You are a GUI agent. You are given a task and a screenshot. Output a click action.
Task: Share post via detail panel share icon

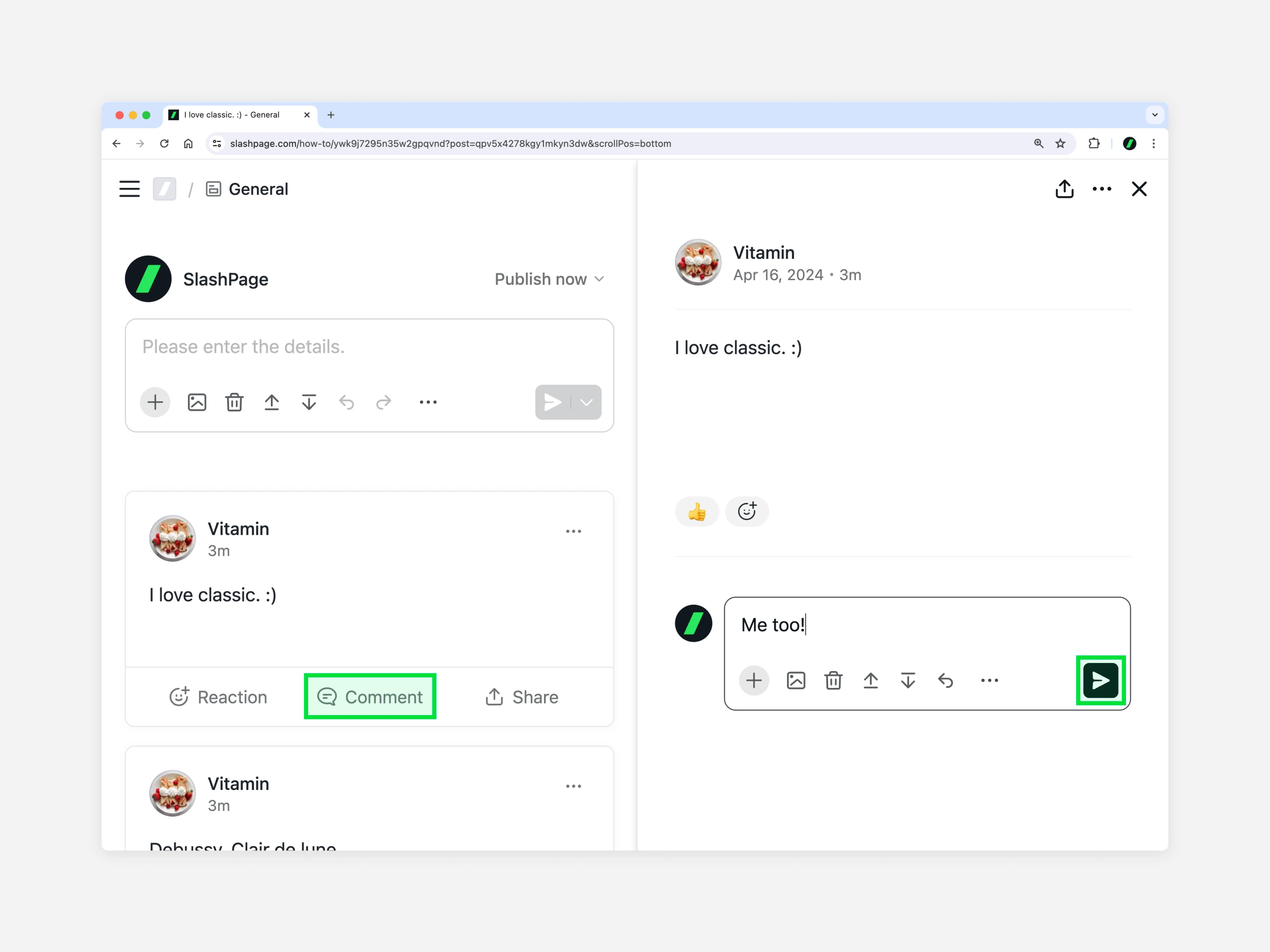tap(1064, 189)
